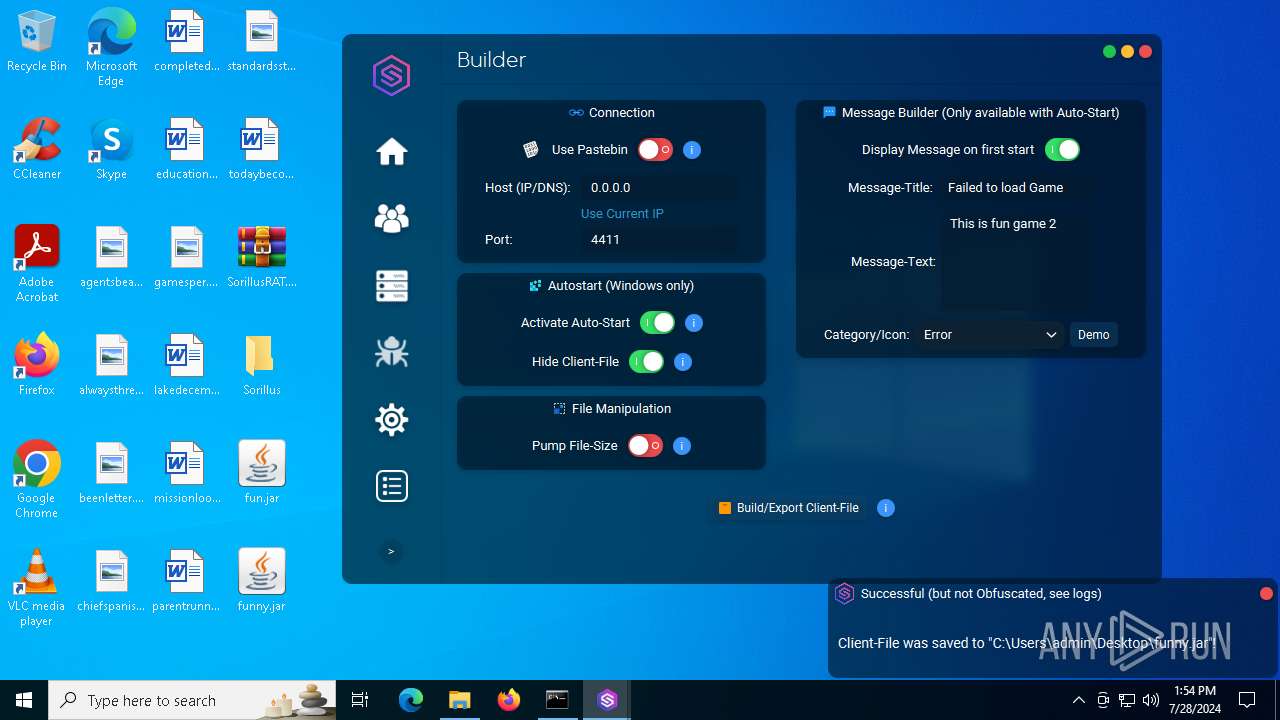Open the Windows Start menu
Image resolution: width=1280 pixels, height=720 pixels.
24,700
